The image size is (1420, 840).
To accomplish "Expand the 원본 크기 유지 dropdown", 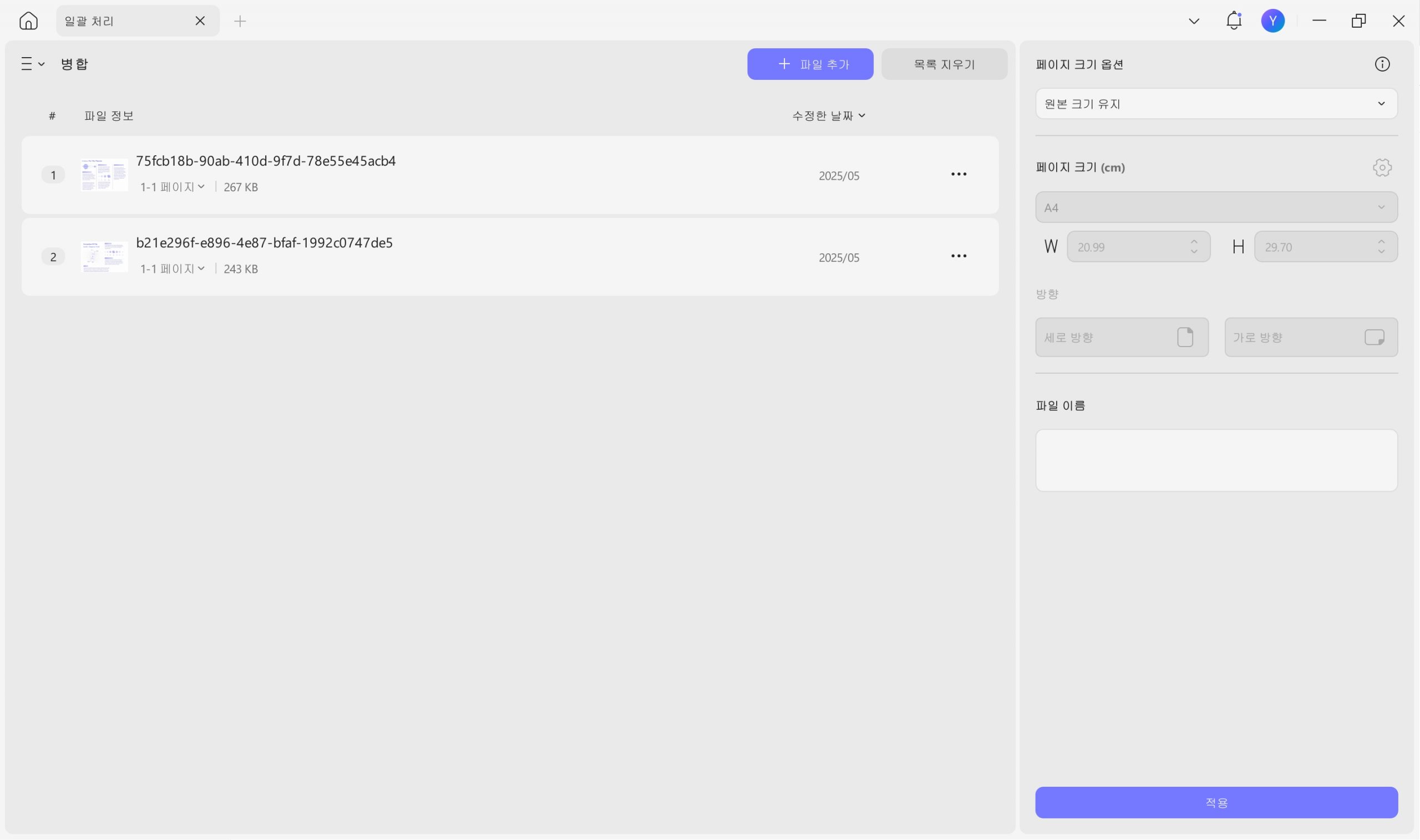I will pyautogui.click(x=1216, y=104).
